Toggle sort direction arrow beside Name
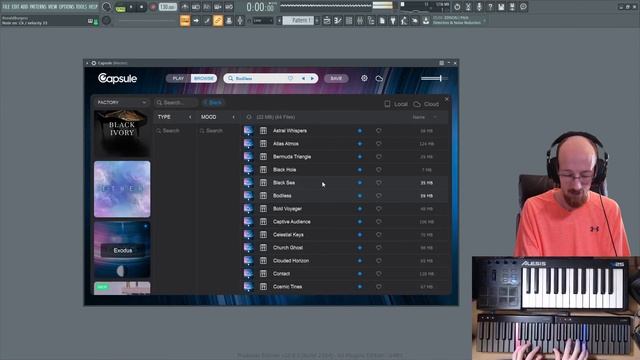640x360 pixels. click(x=435, y=117)
